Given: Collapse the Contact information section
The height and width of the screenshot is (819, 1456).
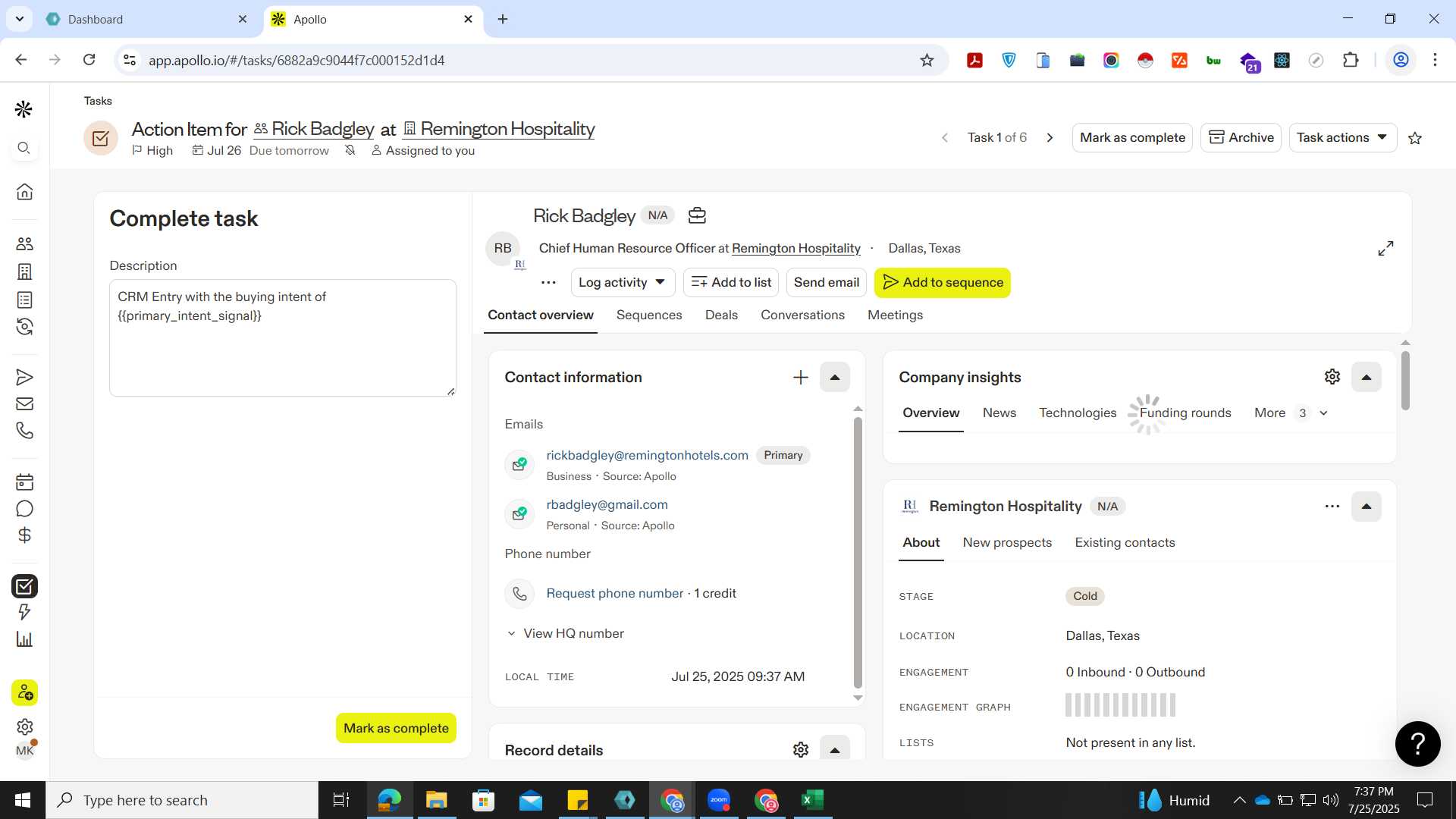Looking at the screenshot, I should 834,377.
